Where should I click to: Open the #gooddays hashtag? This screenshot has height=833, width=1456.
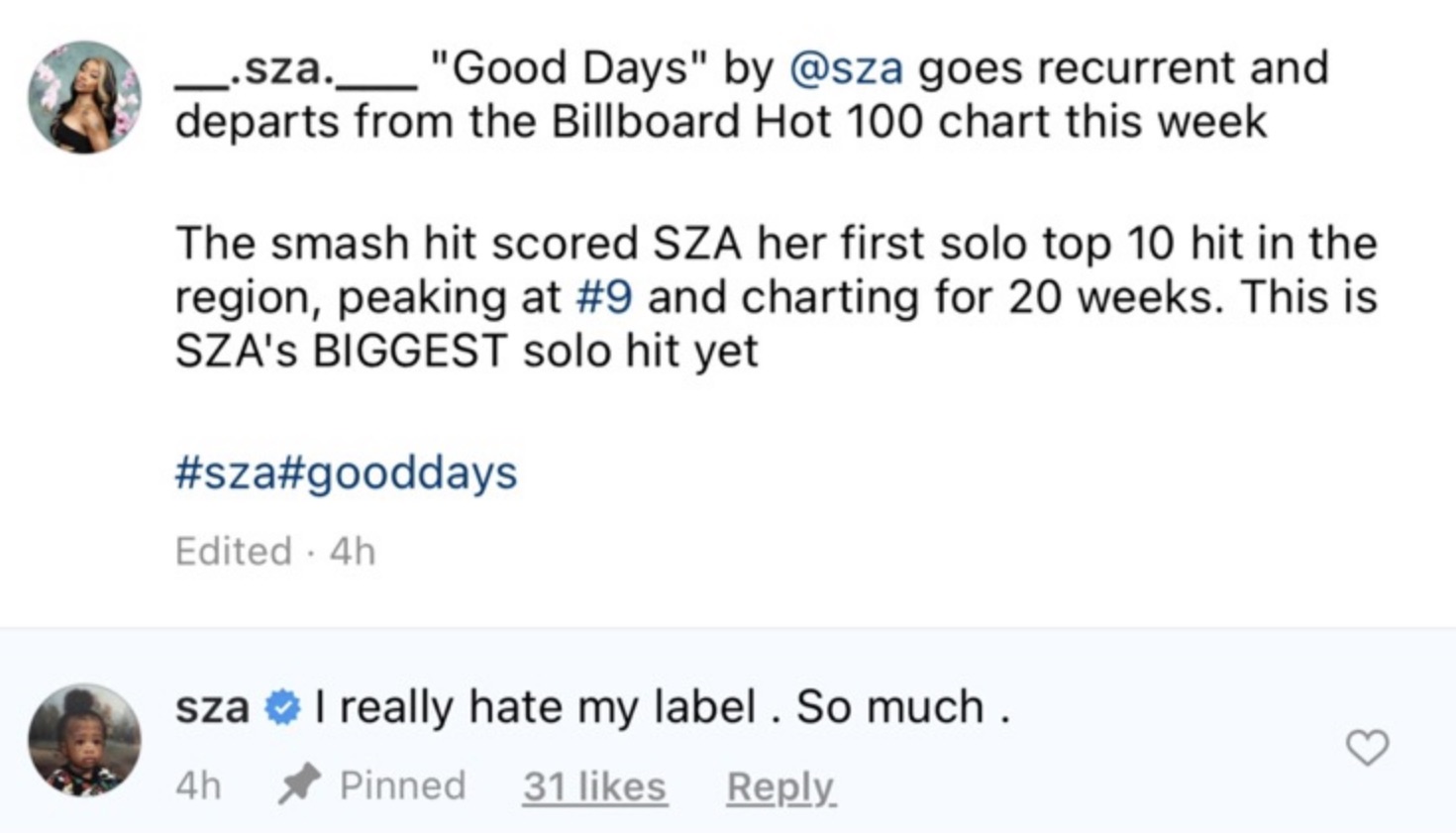[x=394, y=472]
